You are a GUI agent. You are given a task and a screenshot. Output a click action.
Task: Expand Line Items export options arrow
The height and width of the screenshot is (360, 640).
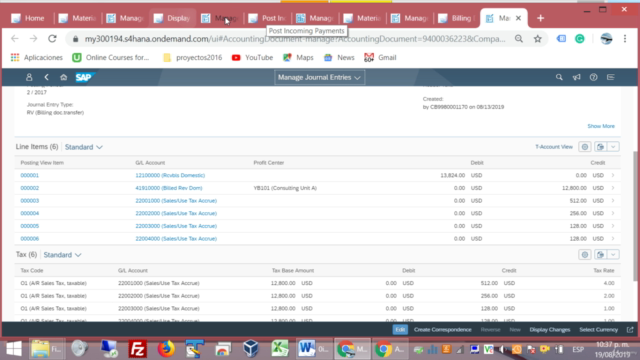(x=613, y=147)
